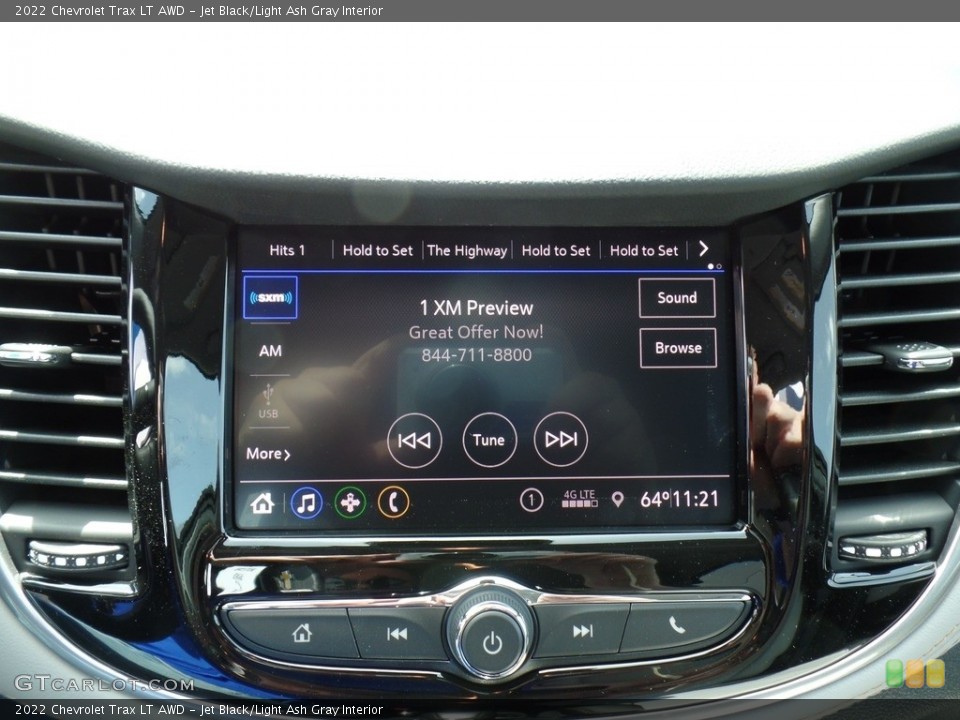Tap the location pin icon

(618, 500)
